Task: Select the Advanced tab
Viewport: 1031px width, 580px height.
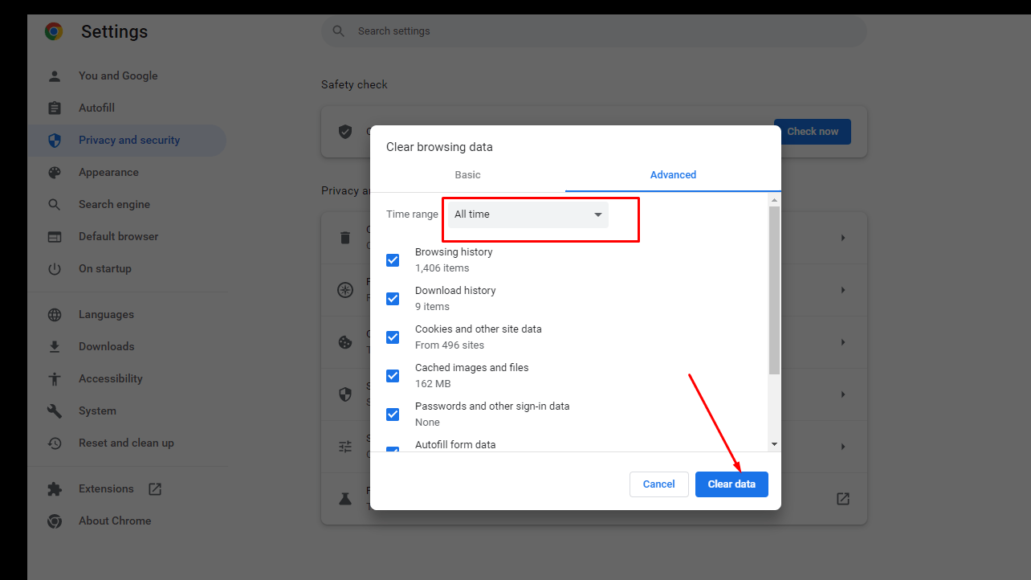Action: pos(673,174)
